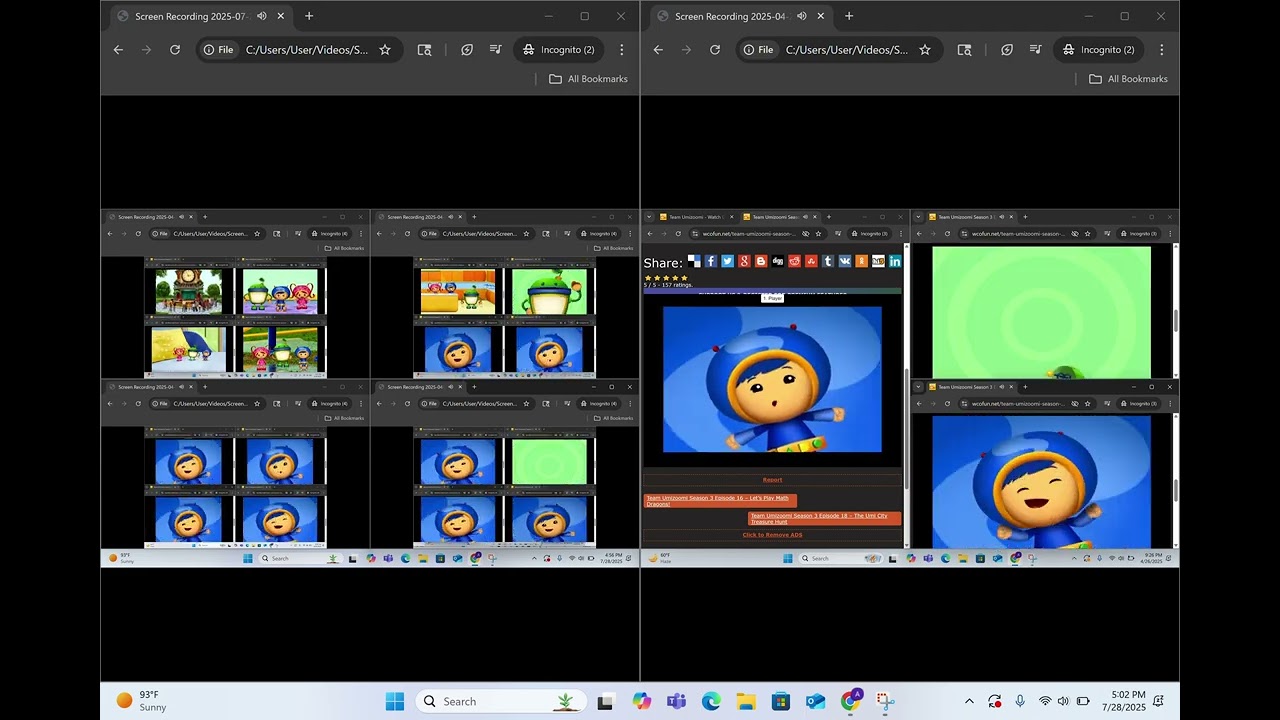Open Google Lens search in right window
The height and width of the screenshot is (720, 1280).
click(x=964, y=50)
